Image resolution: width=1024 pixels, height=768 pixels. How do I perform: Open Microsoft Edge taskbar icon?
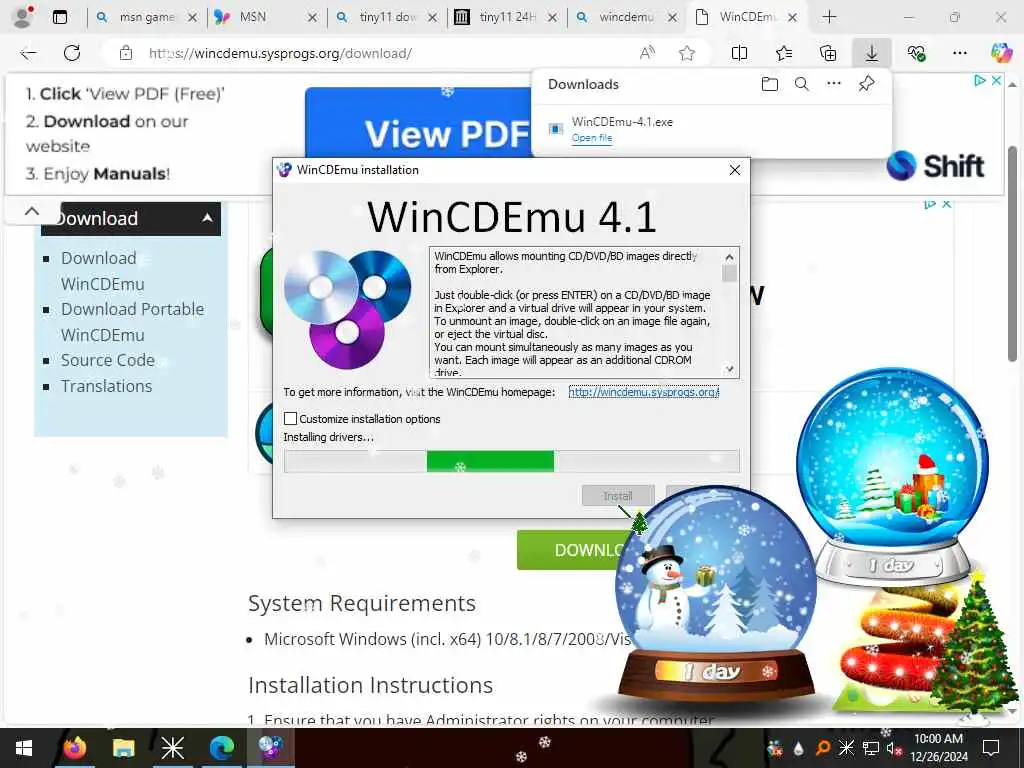click(x=222, y=748)
